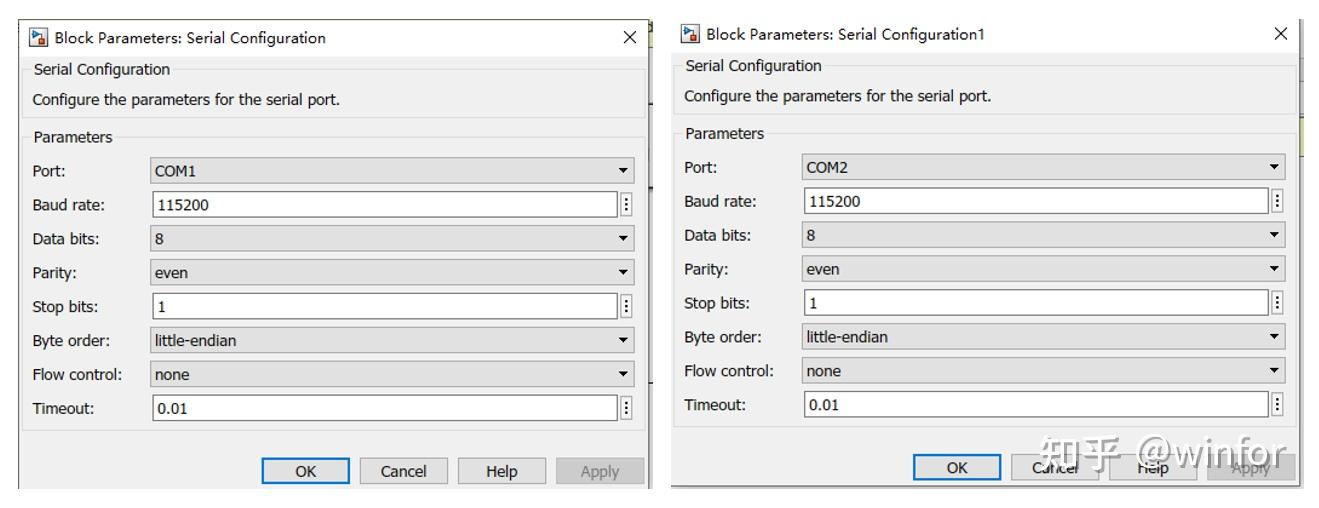1319x508 pixels.
Task: Open Help for Serial Configuration block
Action: (x=502, y=471)
